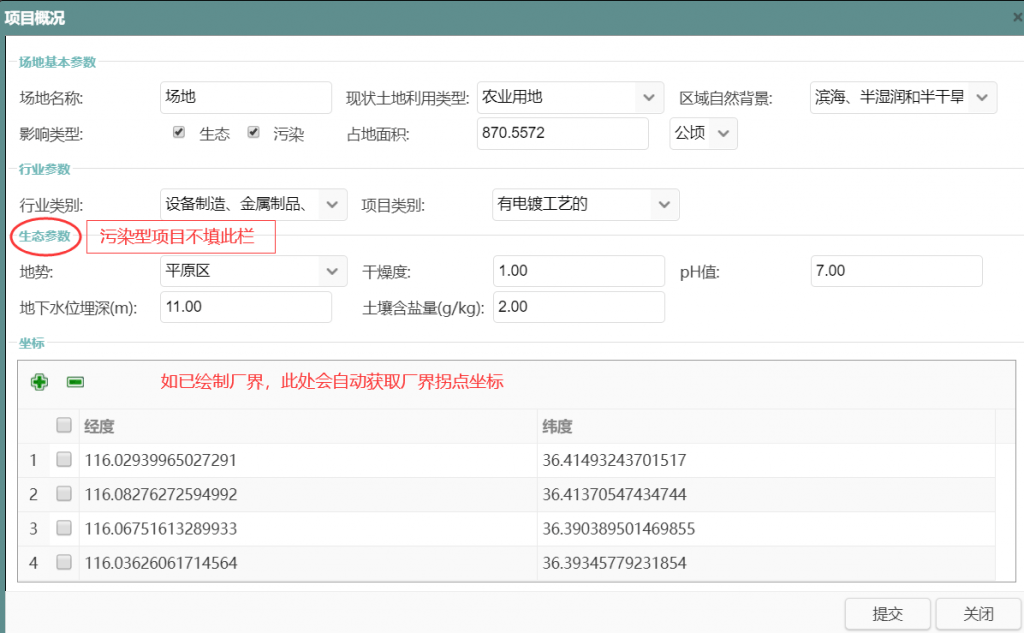Toggle the 生态 checkbox
This screenshot has width=1024, height=633.
click(179, 132)
